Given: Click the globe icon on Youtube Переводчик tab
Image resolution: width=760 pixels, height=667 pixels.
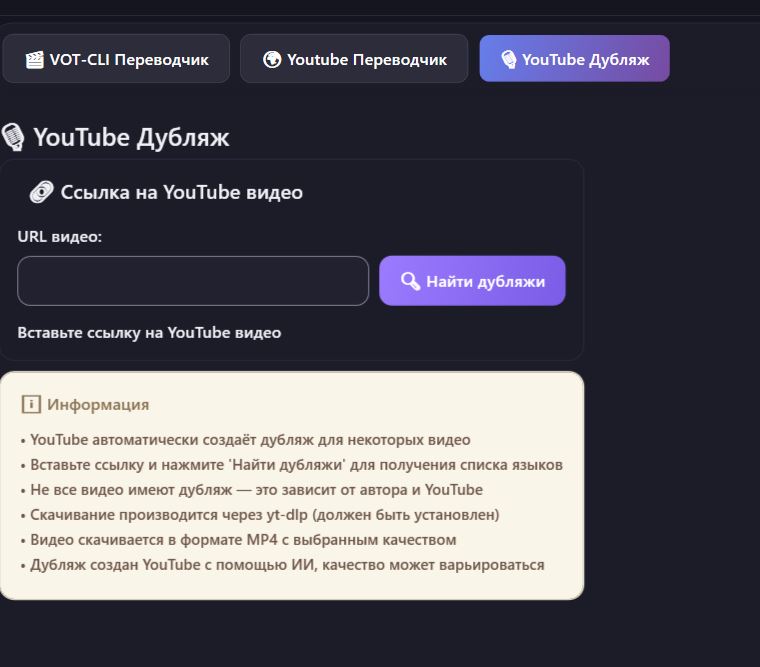Looking at the screenshot, I should point(272,60).
